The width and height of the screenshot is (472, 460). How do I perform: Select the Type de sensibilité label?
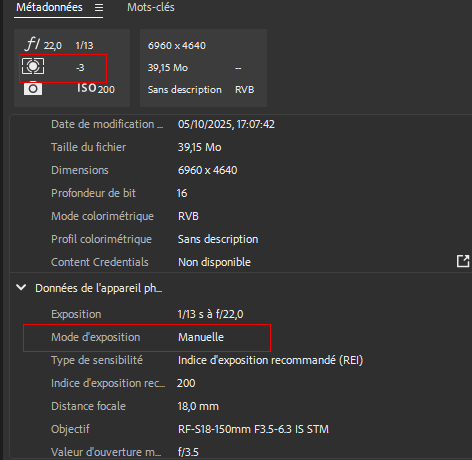[97, 360]
